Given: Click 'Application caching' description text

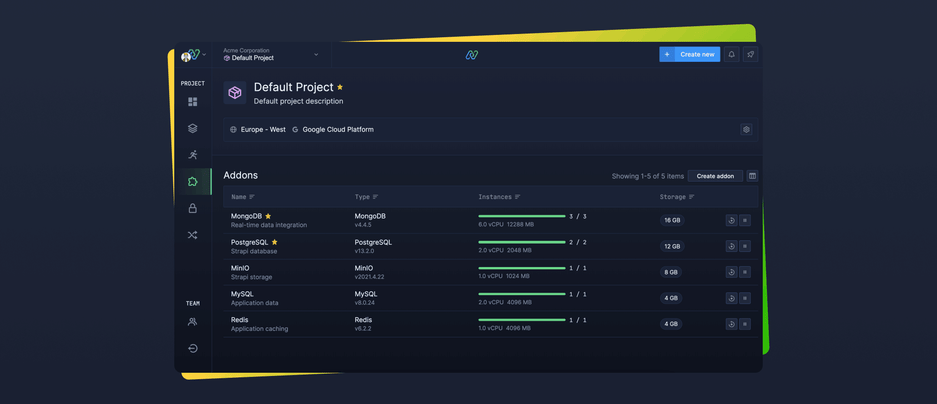Looking at the screenshot, I should tap(259, 329).
